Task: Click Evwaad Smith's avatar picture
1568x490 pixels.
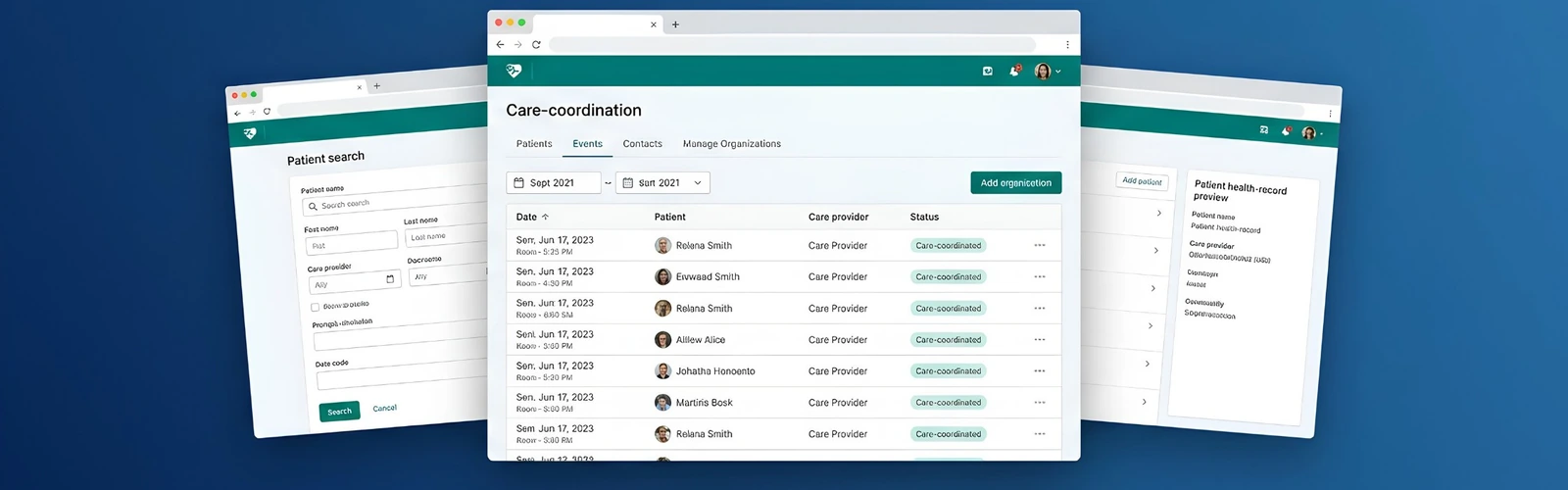Action: tap(663, 277)
